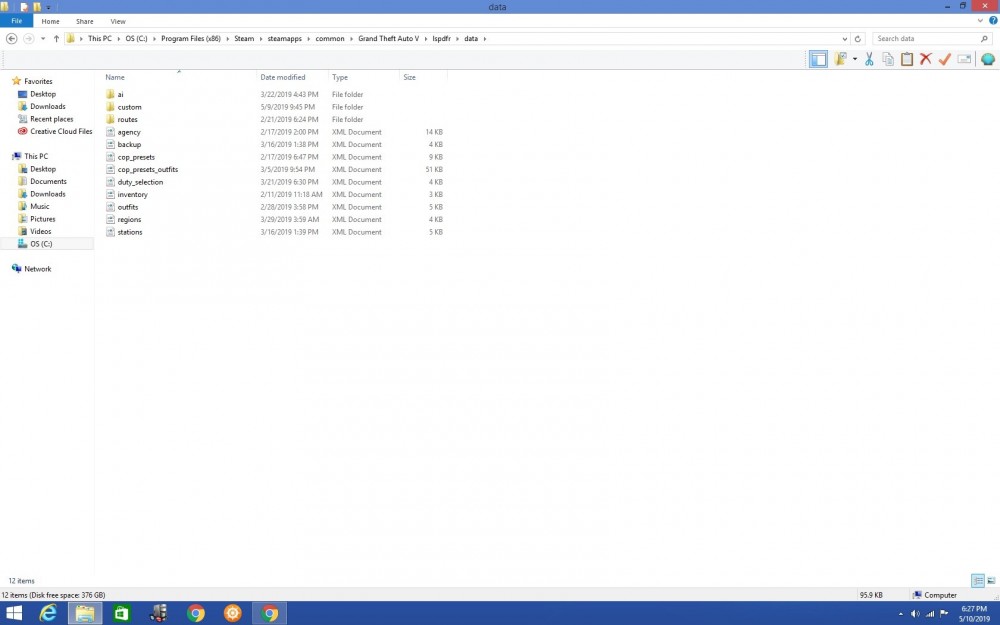Image resolution: width=1000 pixels, height=625 pixels.
Task: Cut selection with the scissors icon
Action: [x=869, y=59]
